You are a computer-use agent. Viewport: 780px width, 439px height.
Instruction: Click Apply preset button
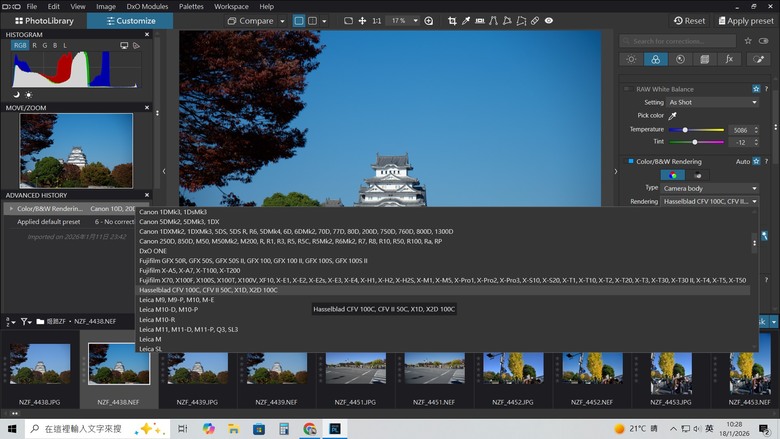[x=746, y=21]
